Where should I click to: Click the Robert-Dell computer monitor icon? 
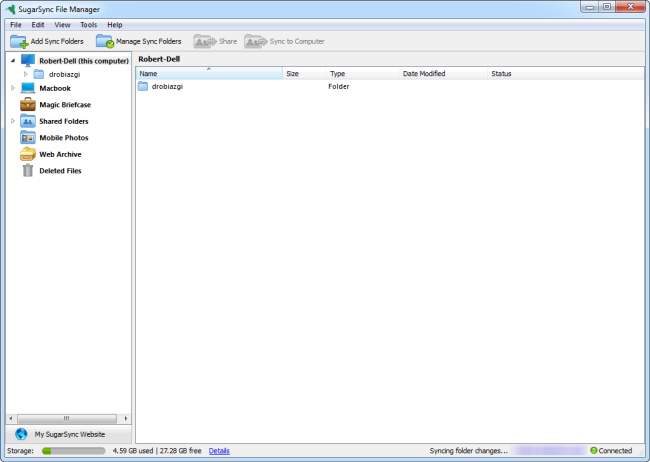(28, 61)
